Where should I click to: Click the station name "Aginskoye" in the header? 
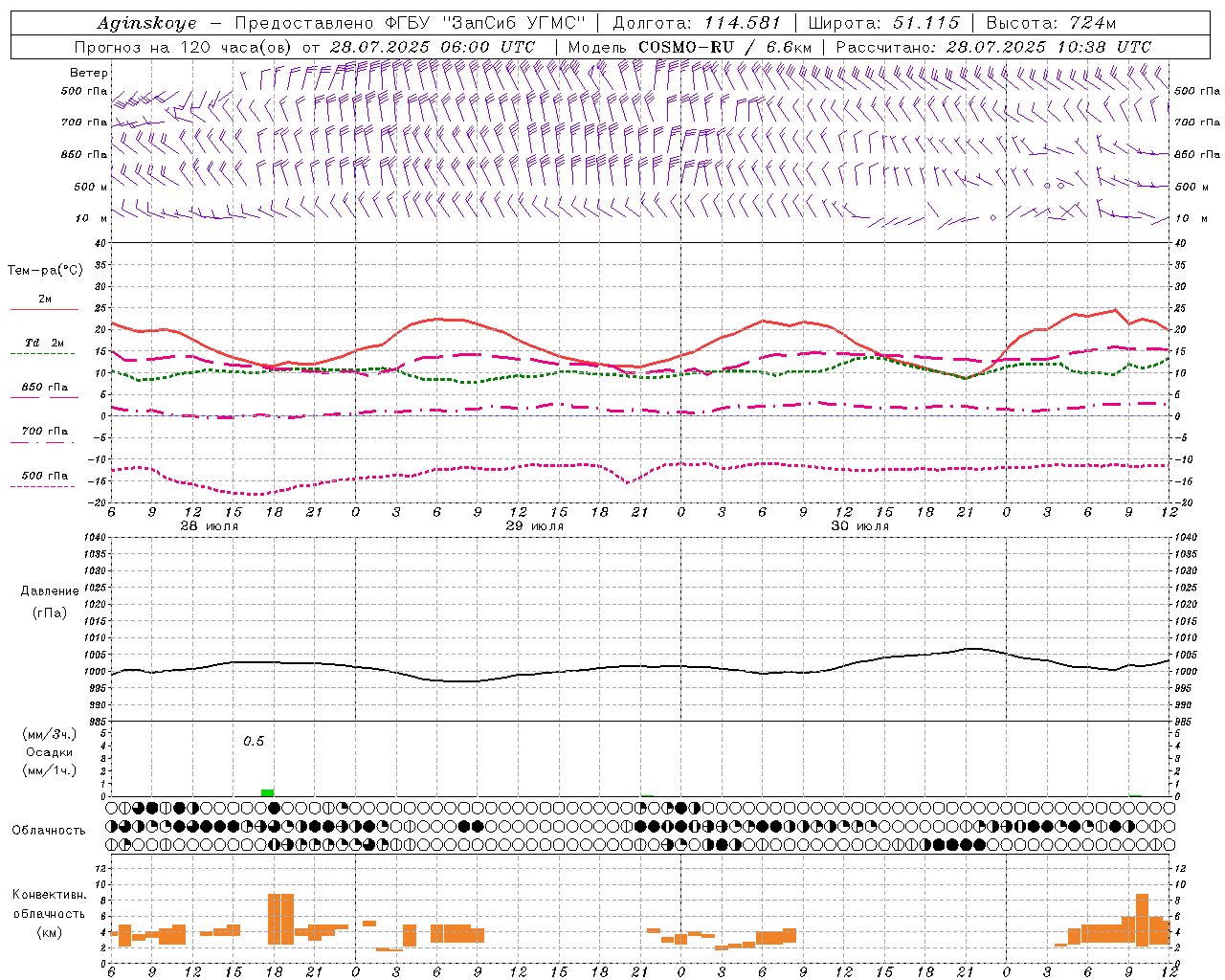146,23
